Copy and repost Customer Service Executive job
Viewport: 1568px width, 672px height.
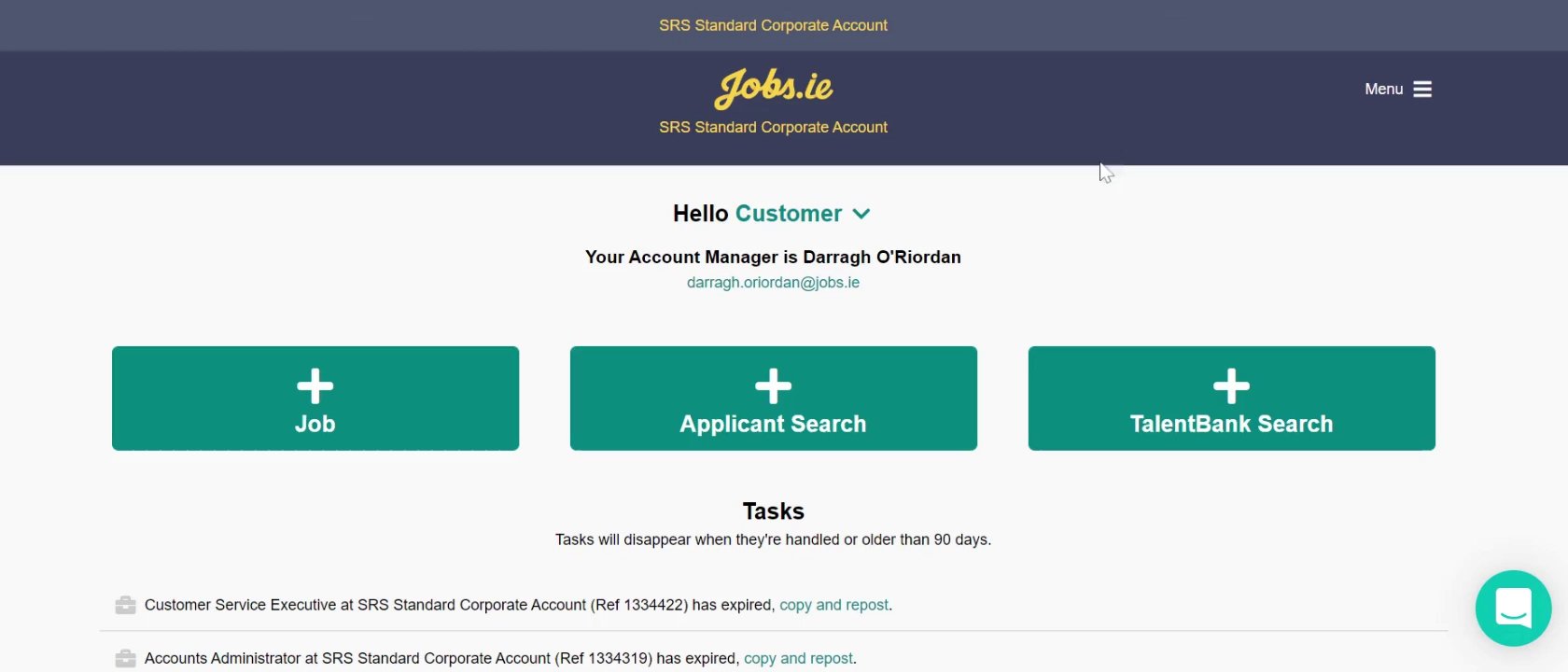tap(833, 606)
